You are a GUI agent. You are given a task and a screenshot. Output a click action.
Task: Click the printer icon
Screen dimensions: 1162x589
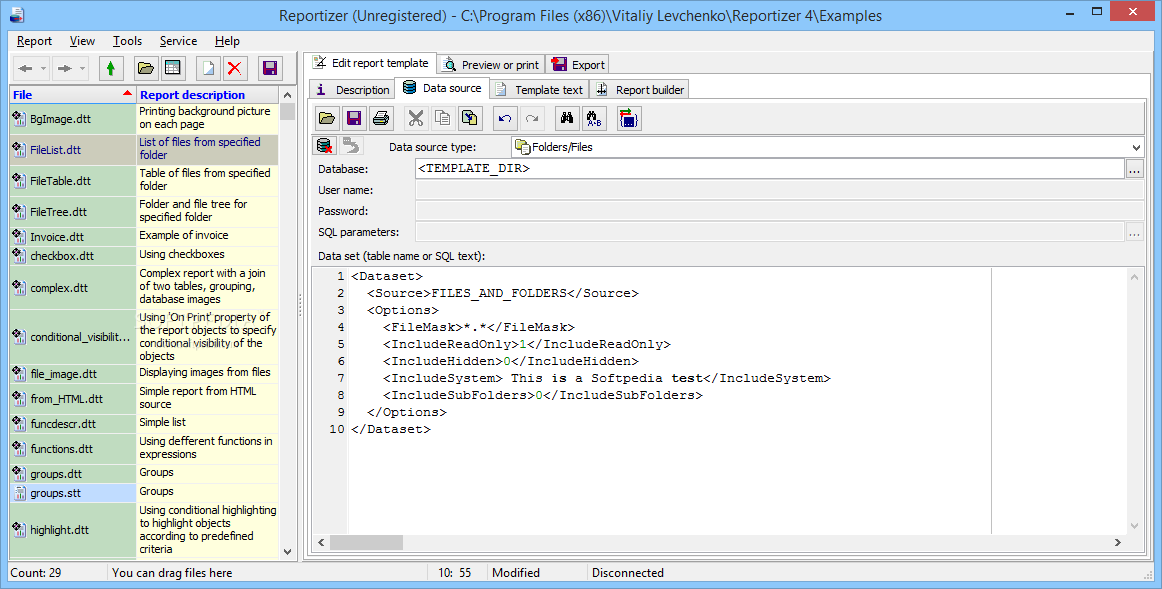pyautogui.click(x=380, y=118)
